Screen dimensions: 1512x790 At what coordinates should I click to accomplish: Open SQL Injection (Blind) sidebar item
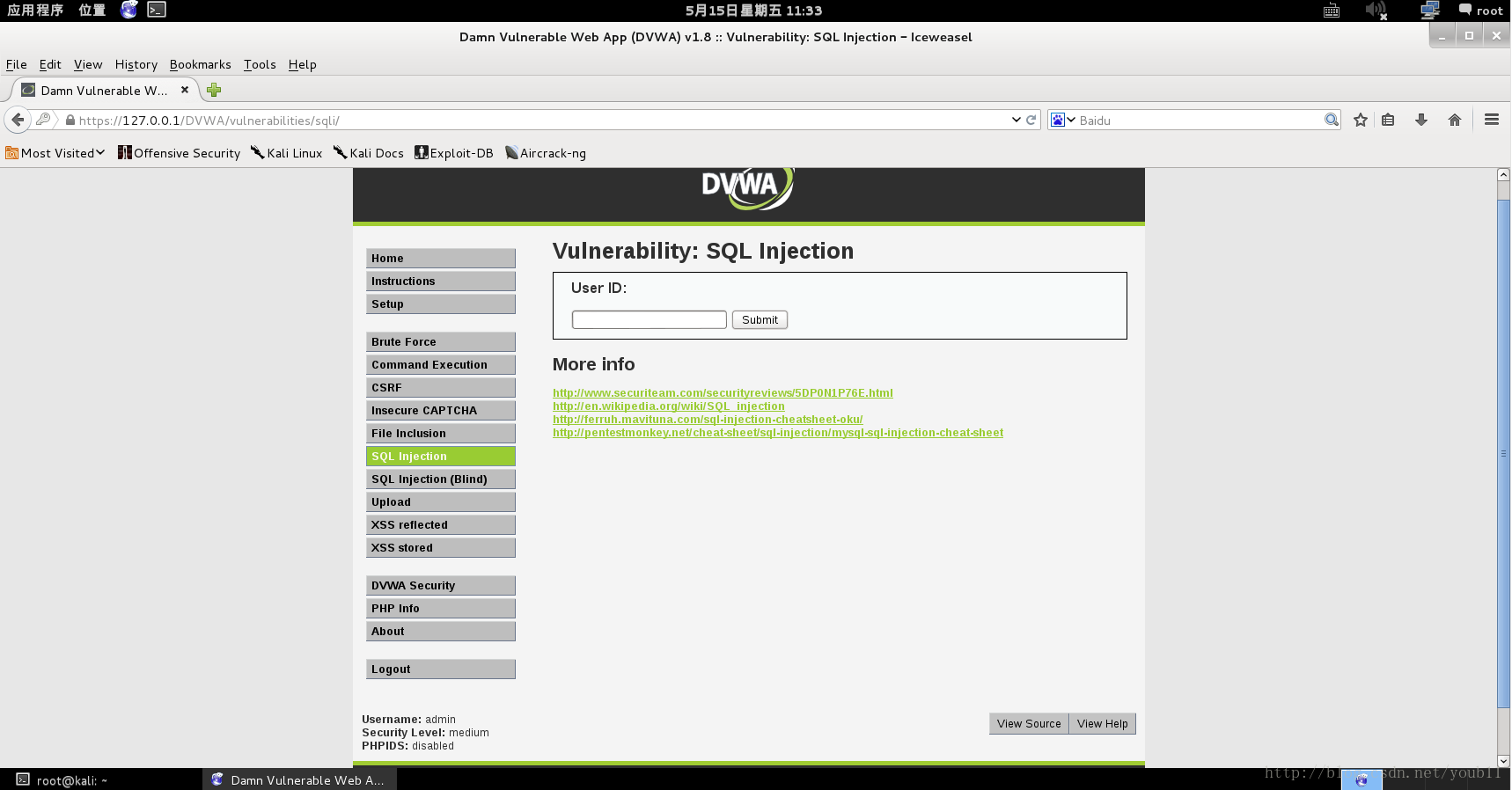coord(441,479)
